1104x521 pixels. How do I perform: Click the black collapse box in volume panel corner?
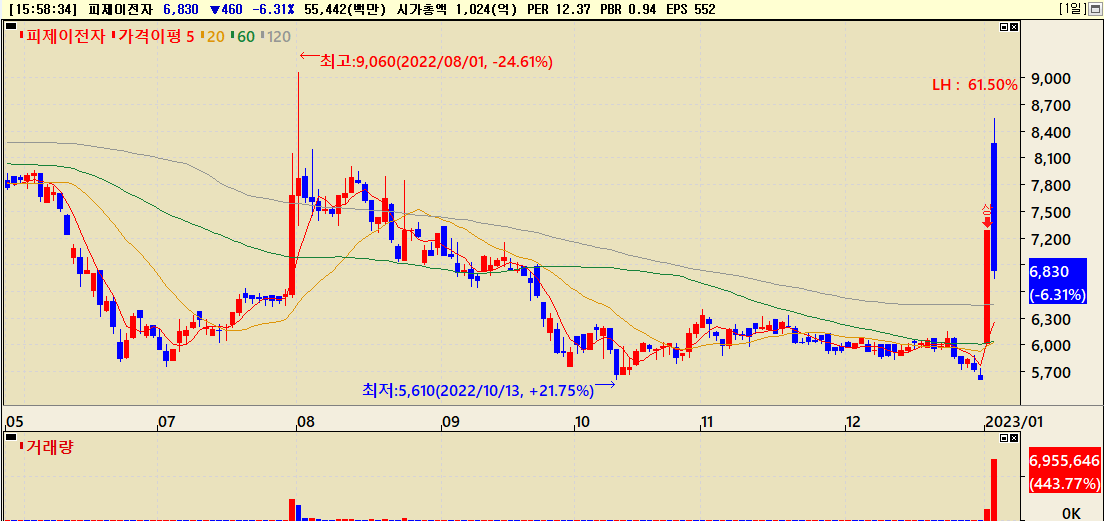(11, 437)
